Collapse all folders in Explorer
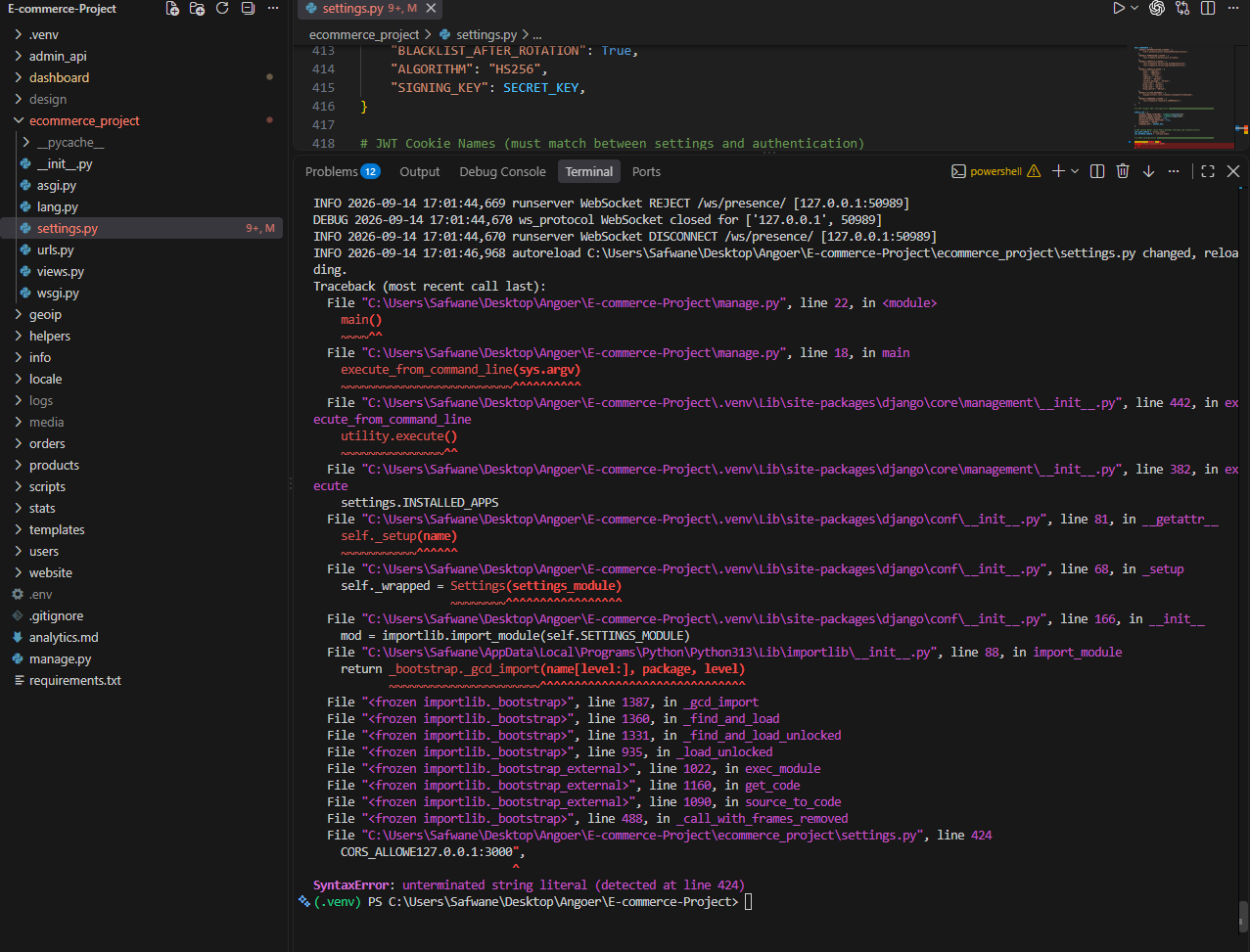The height and width of the screenshot is (952, 1250). tap(248, 9)
